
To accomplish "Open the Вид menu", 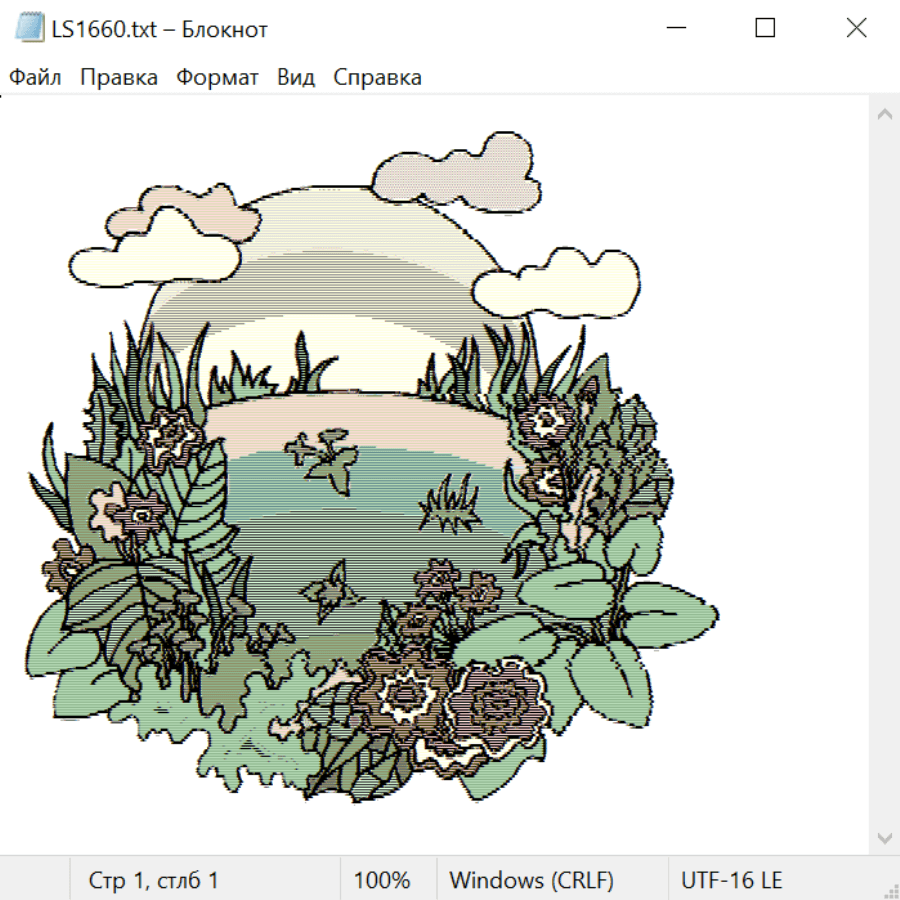I will click(295, 77).
